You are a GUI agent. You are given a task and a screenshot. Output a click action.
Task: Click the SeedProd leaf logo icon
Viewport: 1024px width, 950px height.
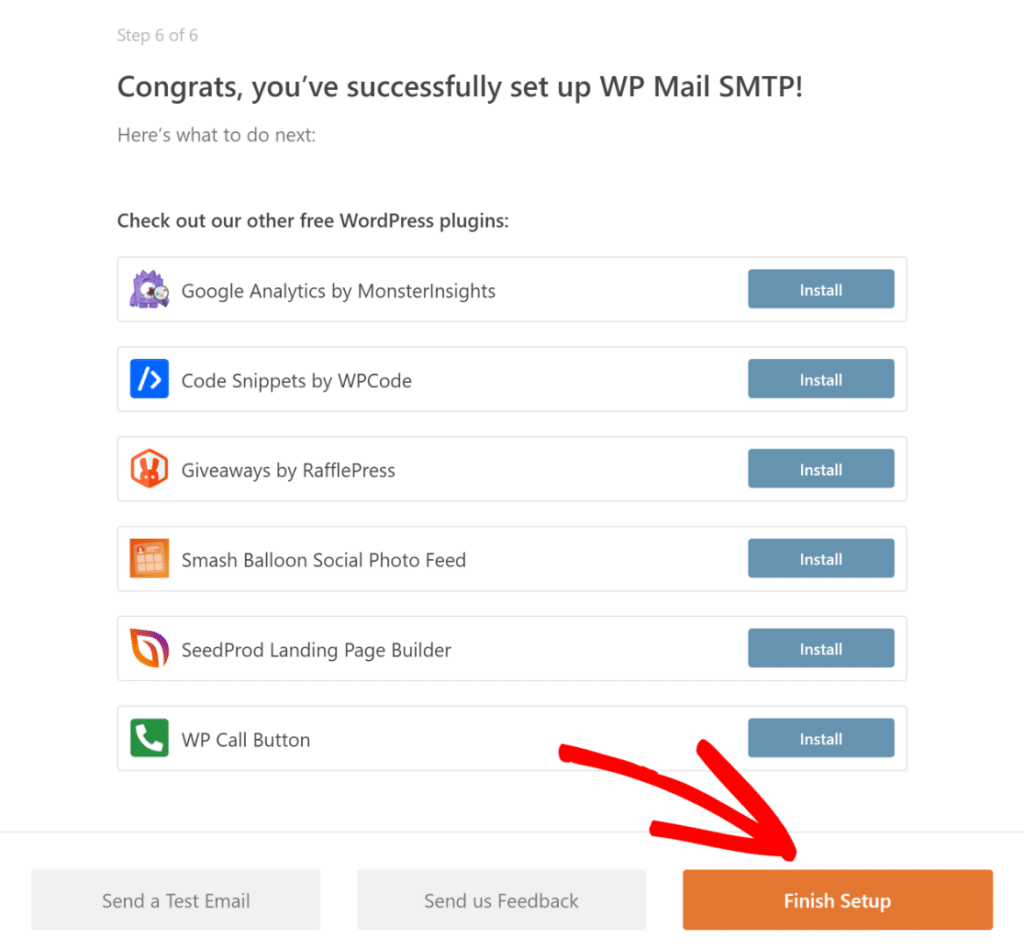point(149,648)
